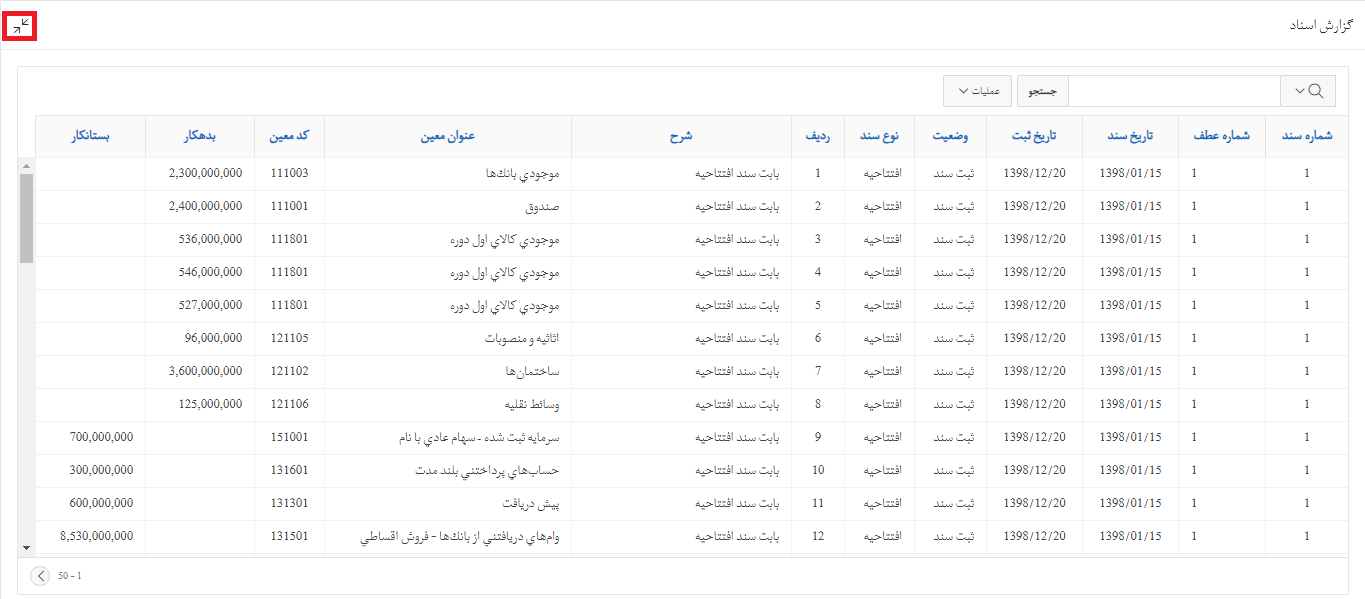The image size is (1365, 599).
Task: Click account code 111001
Action: click(289, 206)
